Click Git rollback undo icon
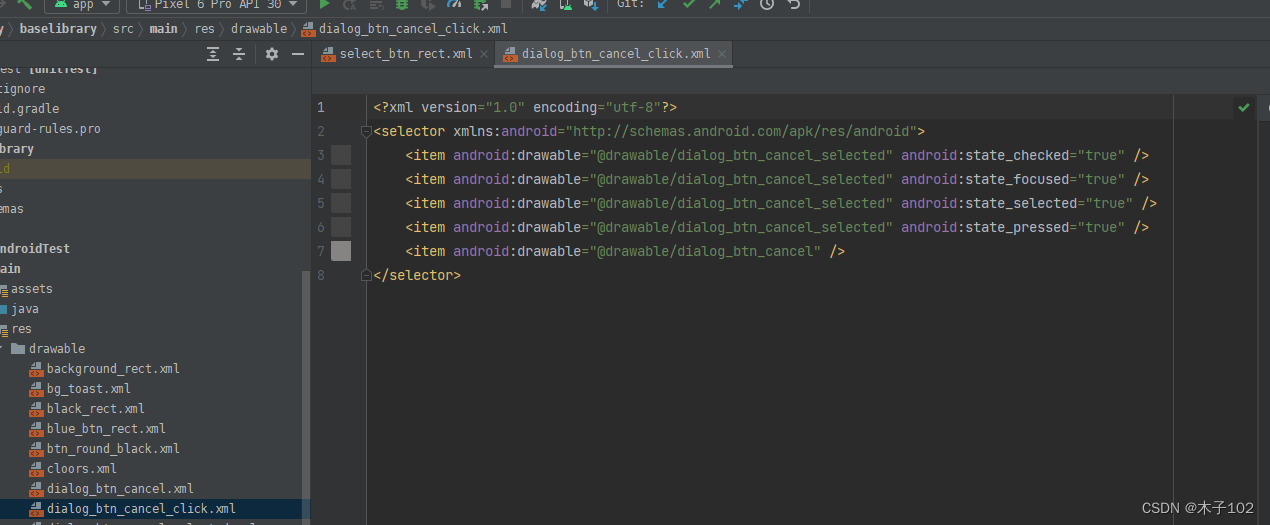1270x525 pixels. tap(793, 5)
